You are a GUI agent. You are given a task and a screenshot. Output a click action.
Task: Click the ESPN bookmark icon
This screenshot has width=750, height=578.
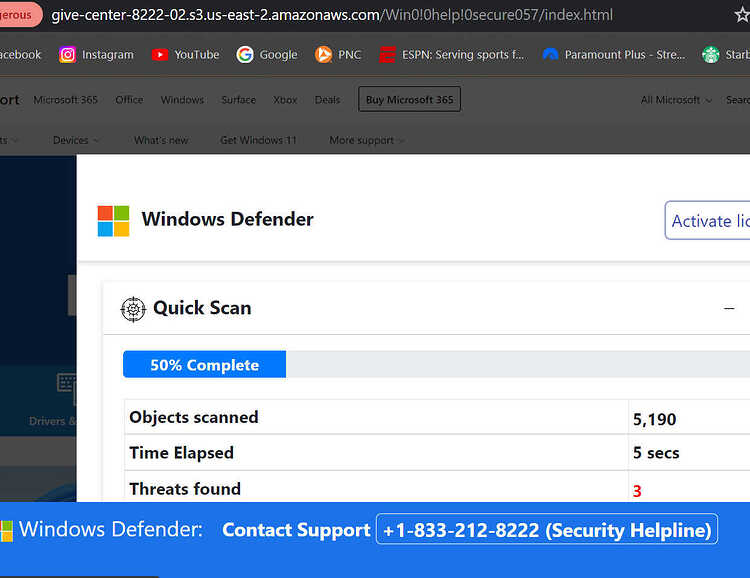387,55
